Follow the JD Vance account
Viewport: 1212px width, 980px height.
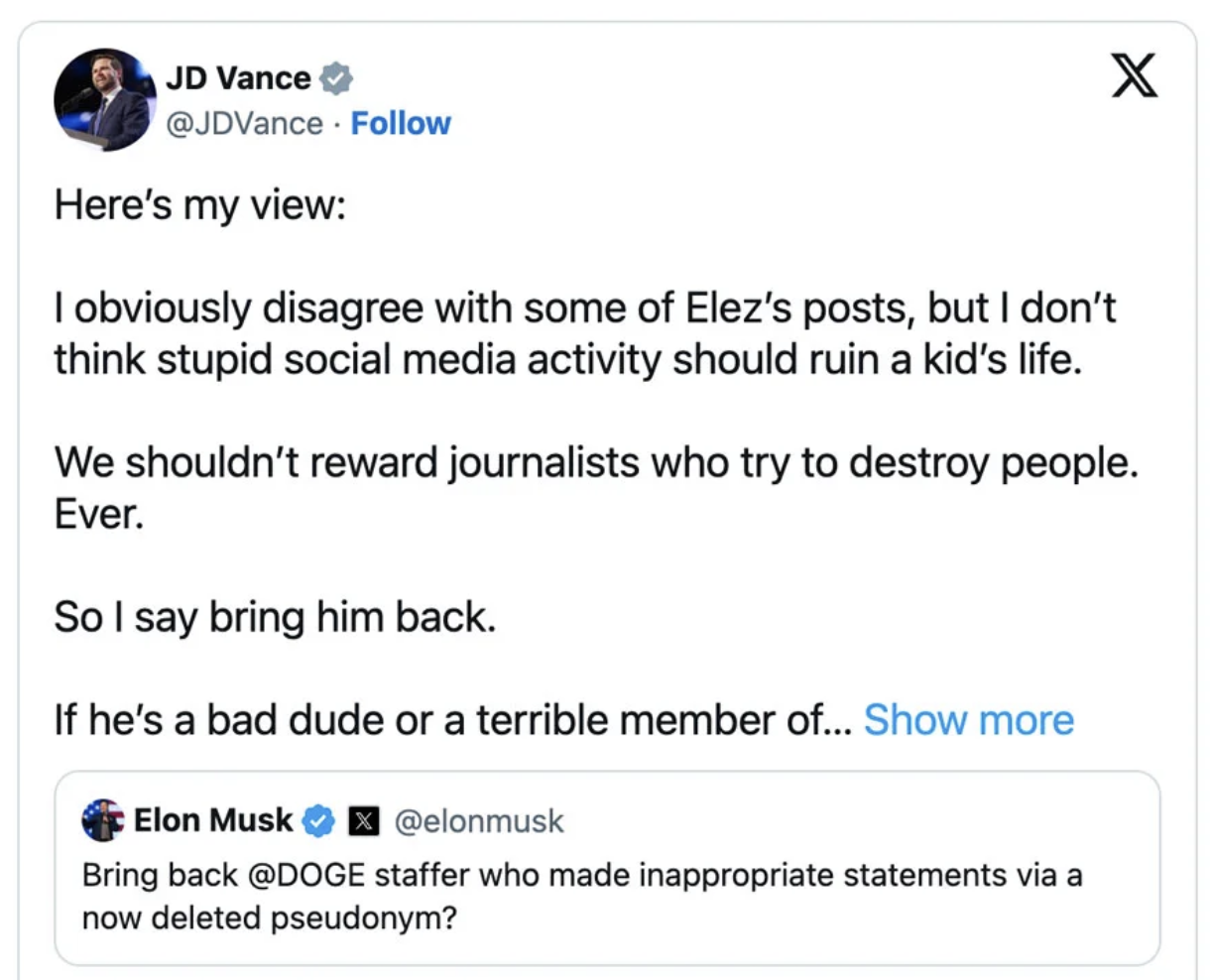pyautogui.click(x=401, y=124)
